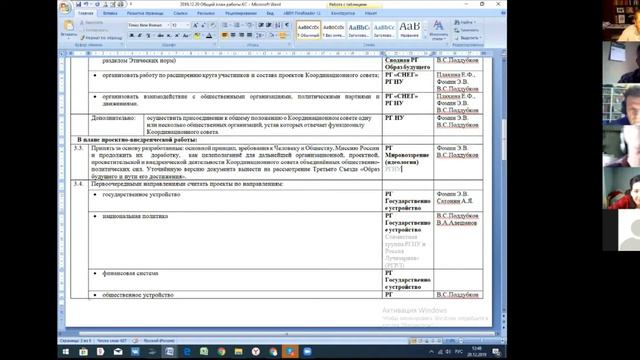
Task: Open Change Styles (Изменить стили)
Action: click(438, 30)
